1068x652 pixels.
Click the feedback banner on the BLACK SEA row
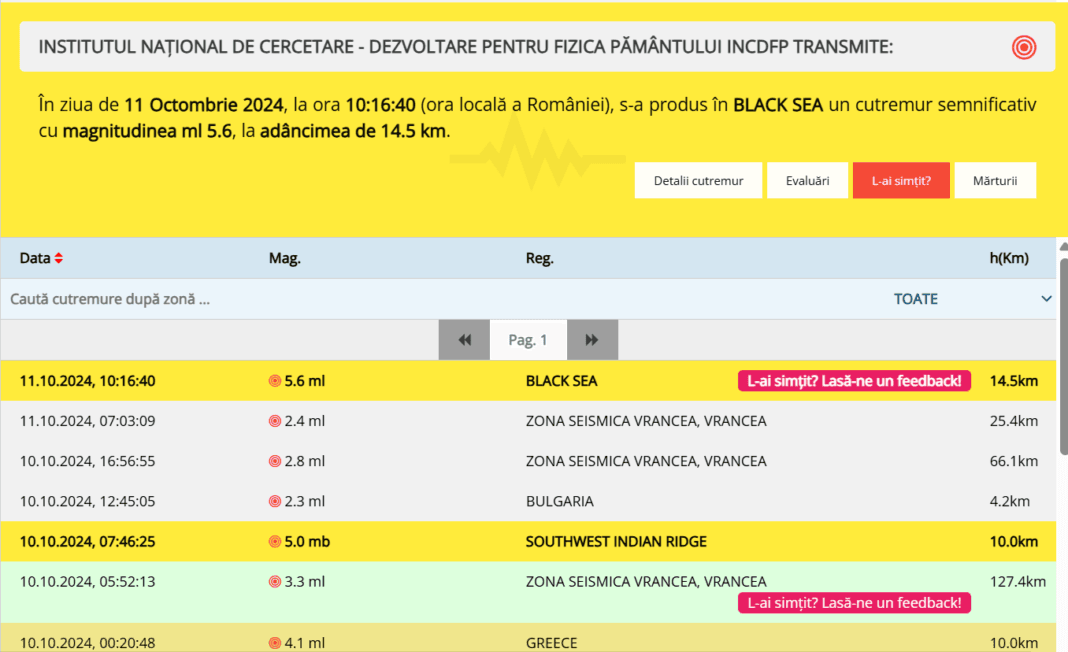click(854, 380)
